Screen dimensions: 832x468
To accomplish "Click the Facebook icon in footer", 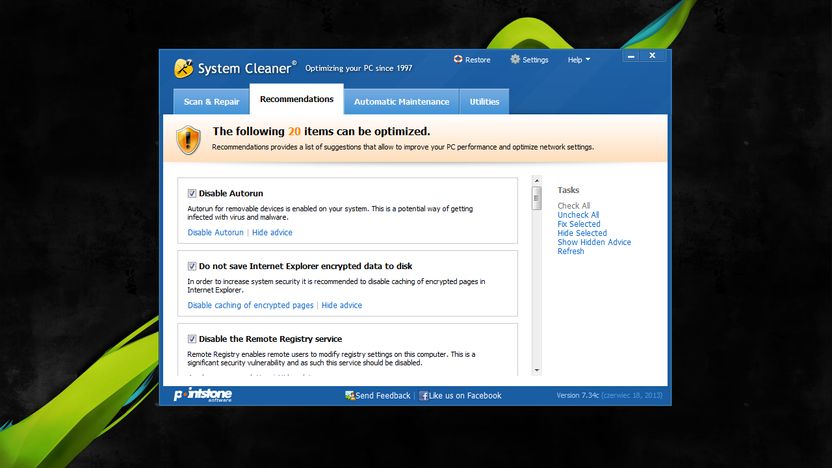I will [x=423, y=395].
